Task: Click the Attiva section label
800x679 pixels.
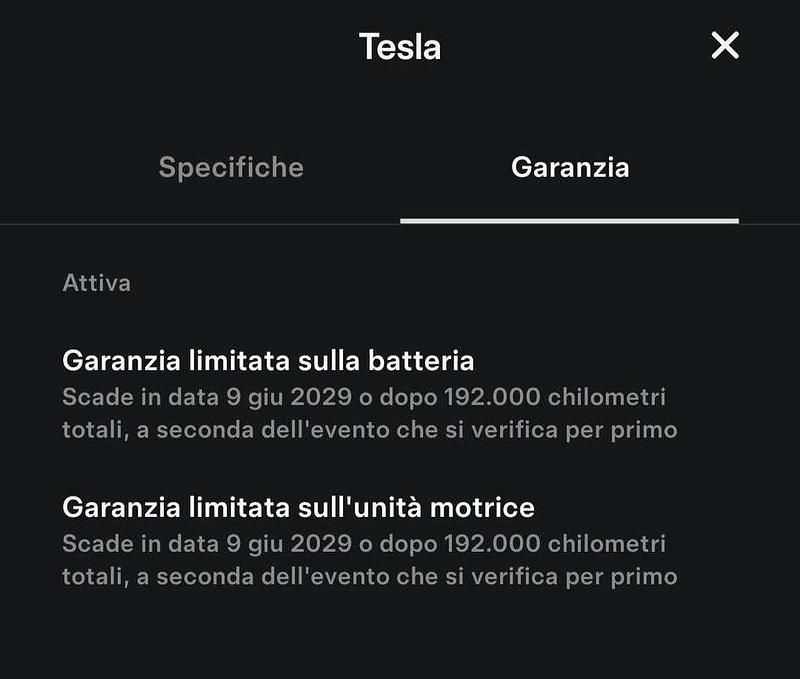Action: (96, 283)
